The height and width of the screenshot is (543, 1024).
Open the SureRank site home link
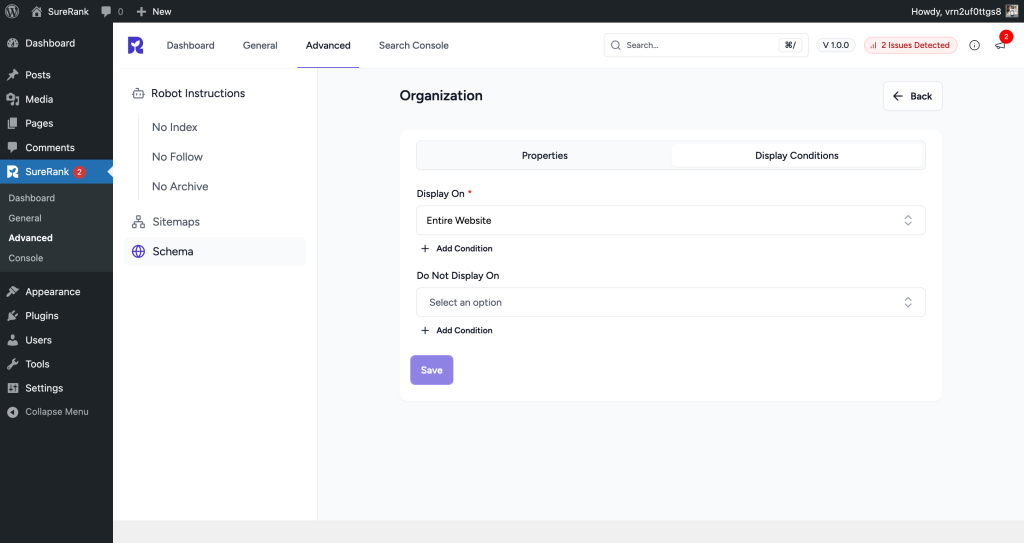click(x=60, y=11)
